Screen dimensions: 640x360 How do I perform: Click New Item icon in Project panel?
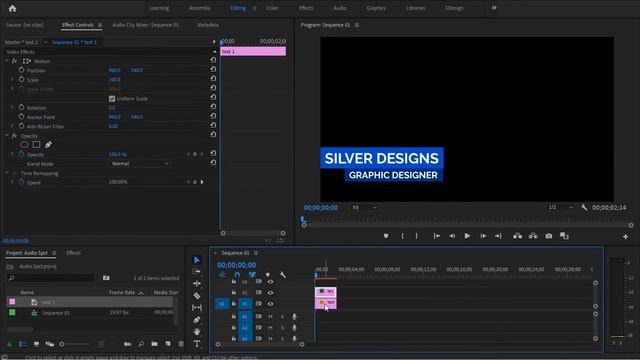168,344
